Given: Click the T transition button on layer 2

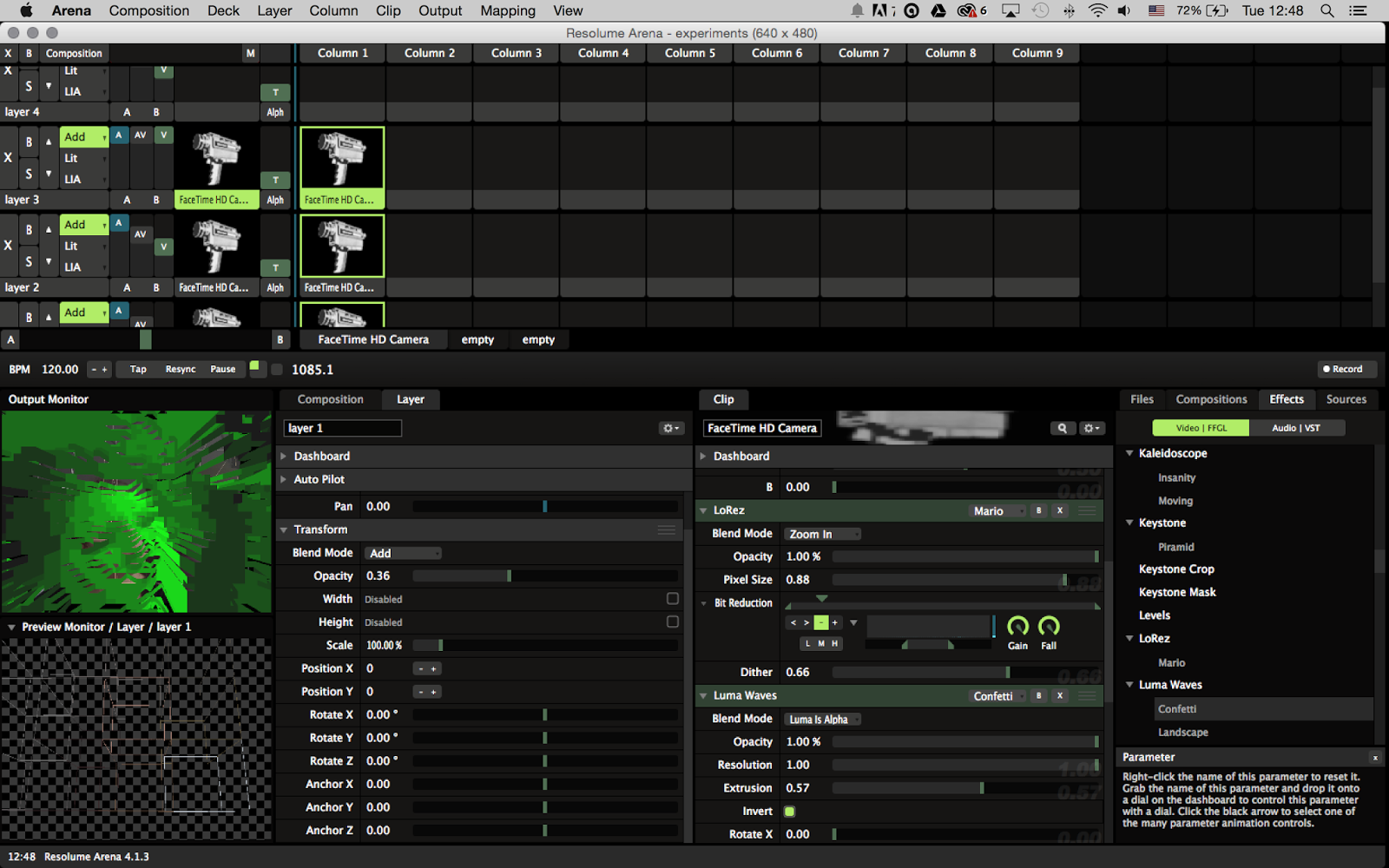Looking at the screenshot, I should 275,267.
